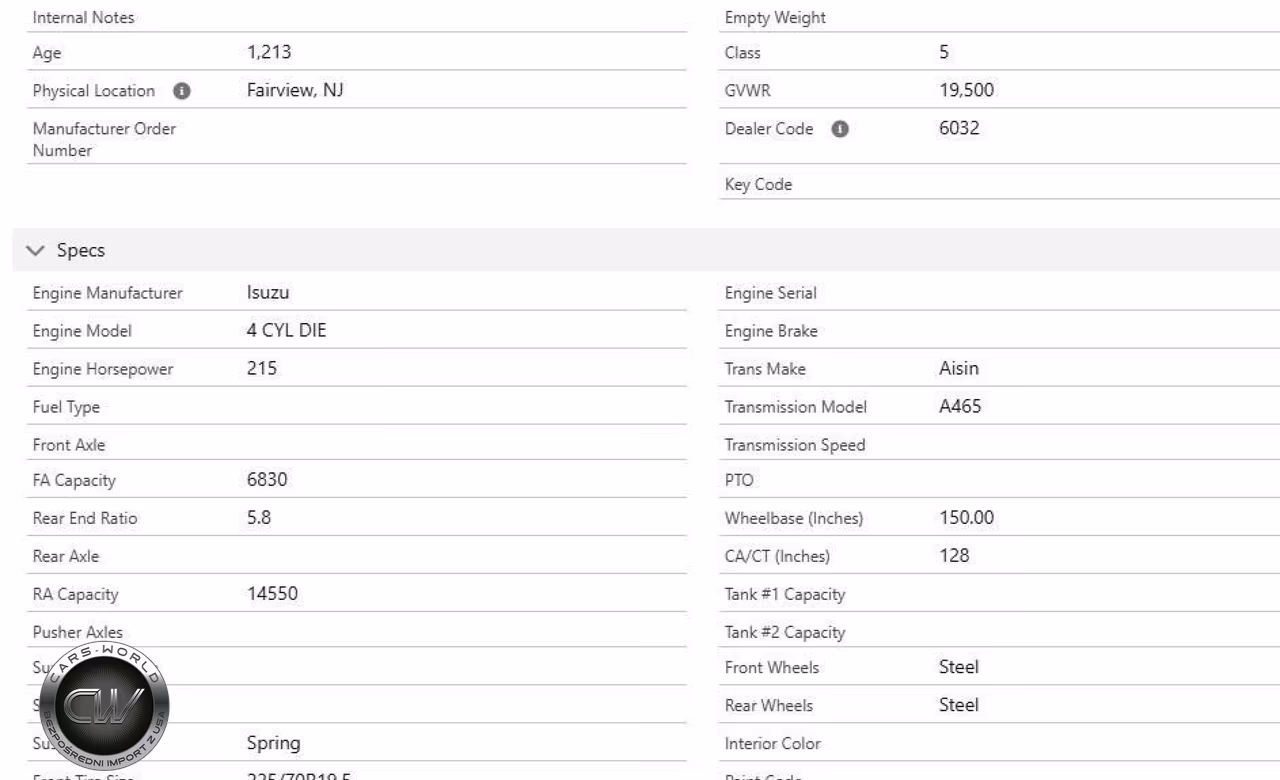Select the suspension value Spring
Image resolution: width=1280 pixels, height=780 pixels.
click(x=274, y=744)
